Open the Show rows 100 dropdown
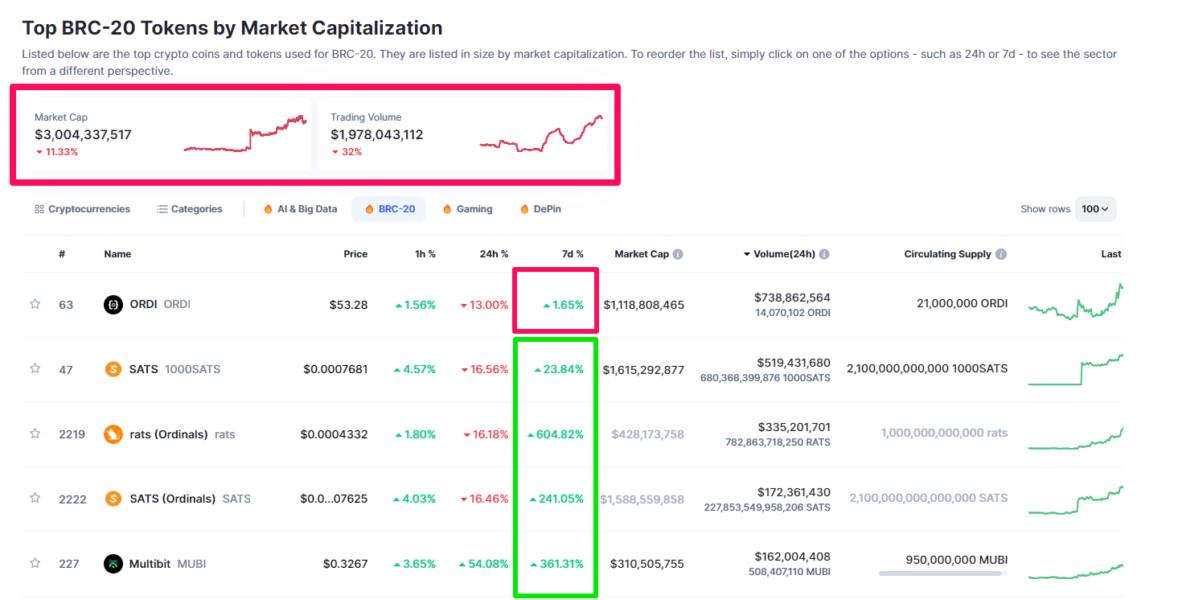This screenshot has height=600, width=1182. pyautogui.click(x=1095, y=209)
